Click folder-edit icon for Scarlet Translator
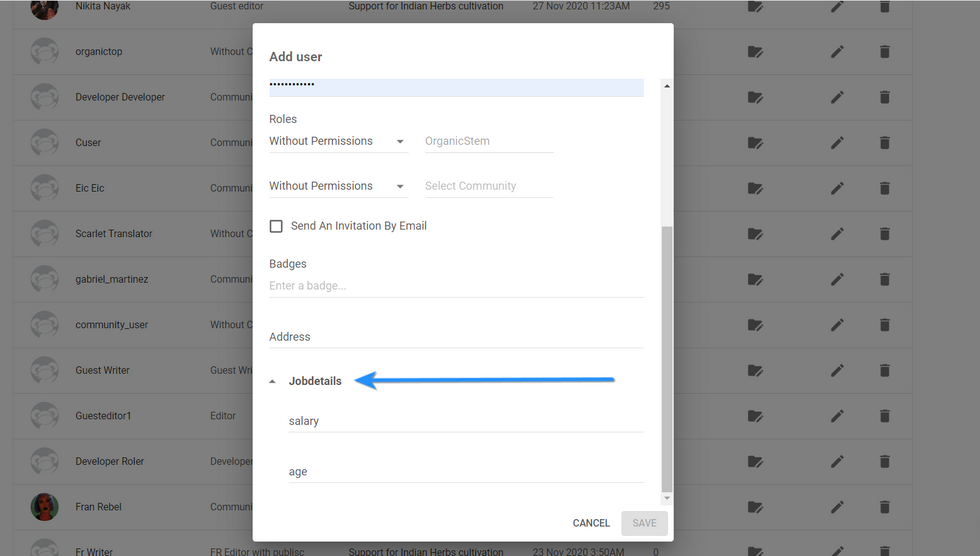The width and height of the screenshot is (980, 556). [x=755, y=234]
